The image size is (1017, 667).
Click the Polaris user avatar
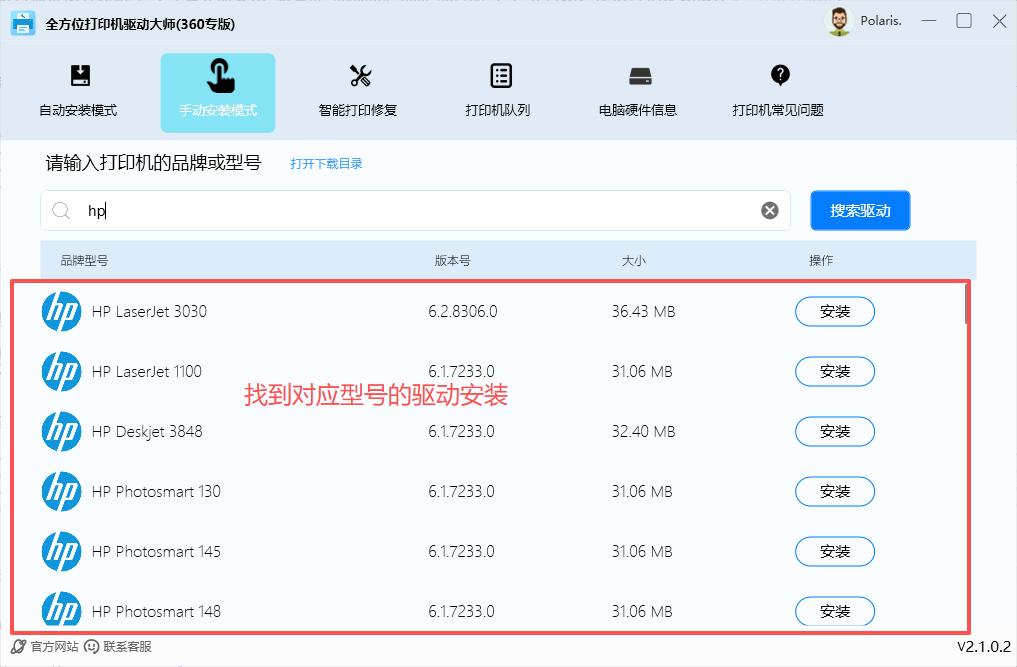tap(838, 20)
